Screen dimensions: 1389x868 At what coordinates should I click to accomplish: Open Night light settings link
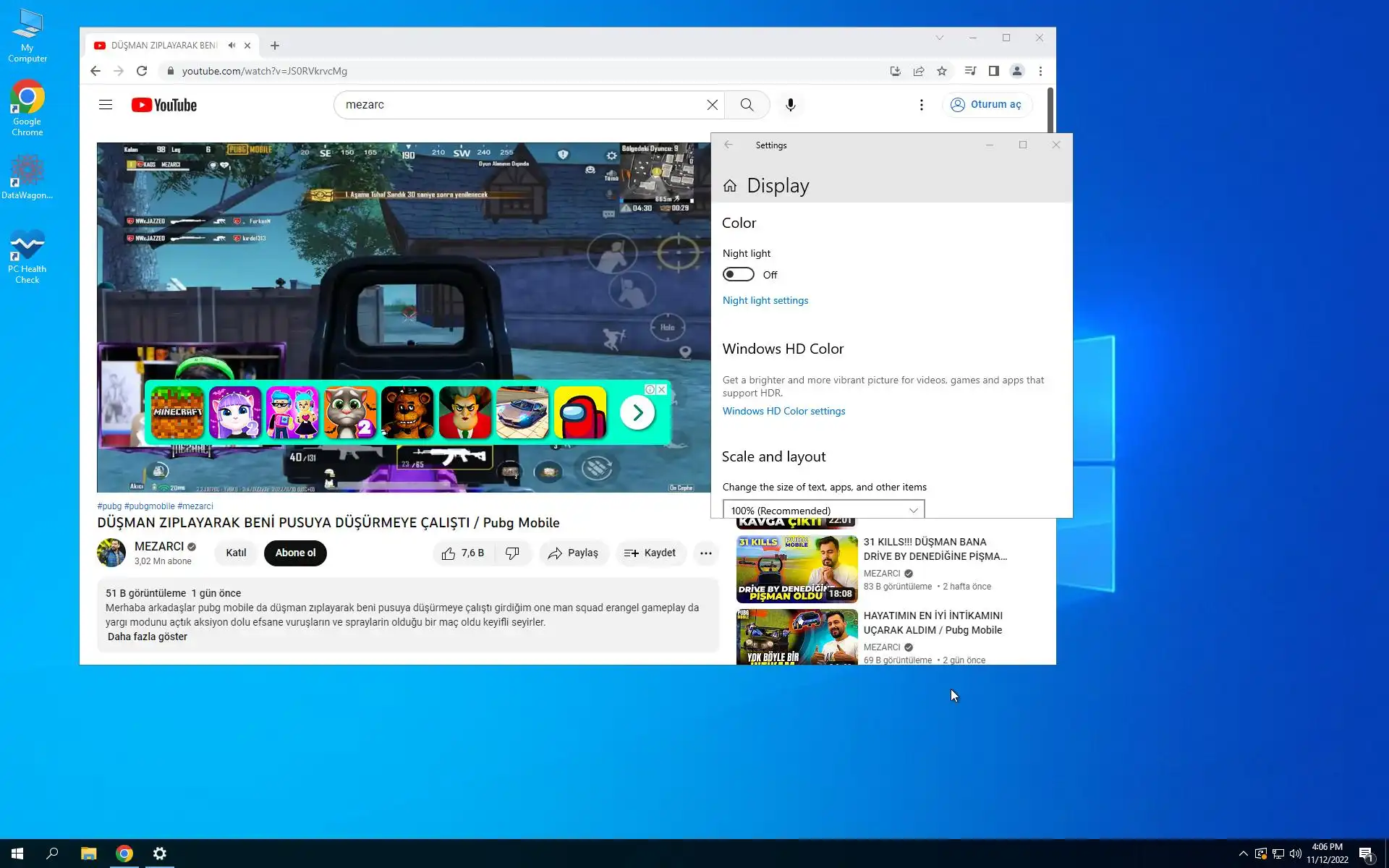pos(765,300)
